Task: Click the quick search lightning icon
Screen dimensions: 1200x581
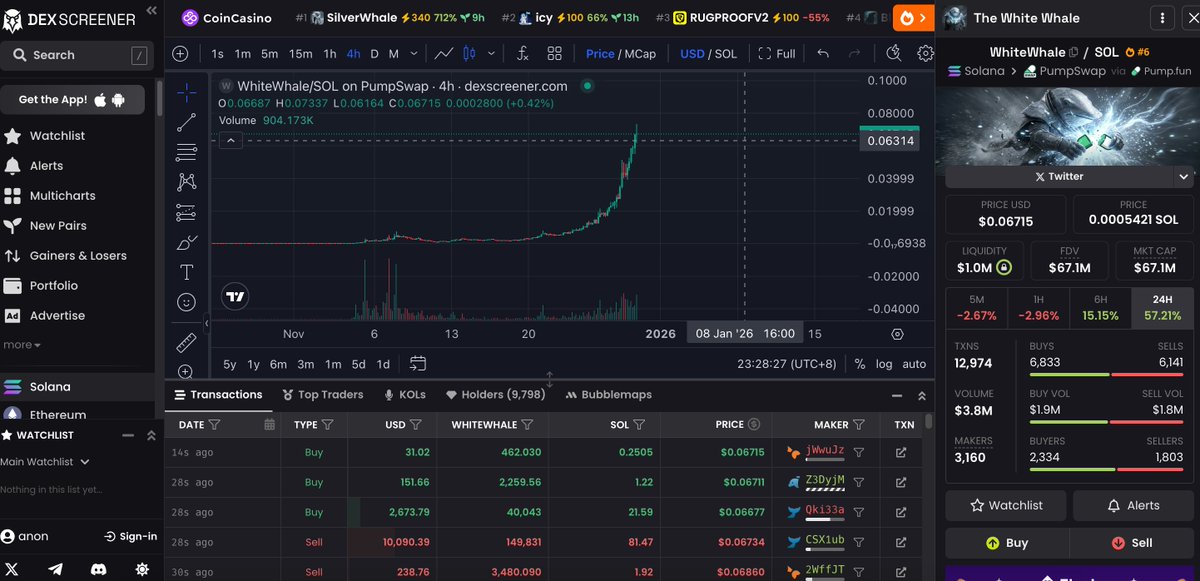Action: (x=894, y=54)
